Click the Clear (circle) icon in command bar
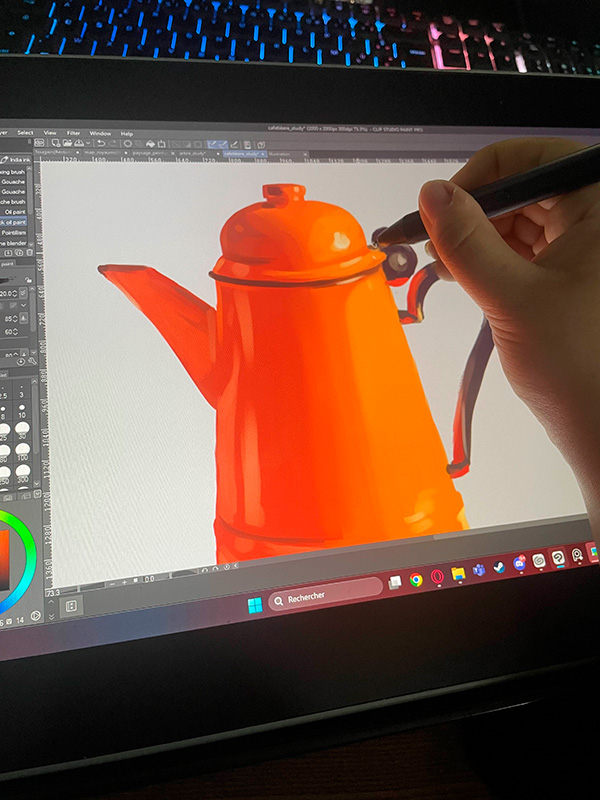Screen dimensions: 600x800 point(128,144)
